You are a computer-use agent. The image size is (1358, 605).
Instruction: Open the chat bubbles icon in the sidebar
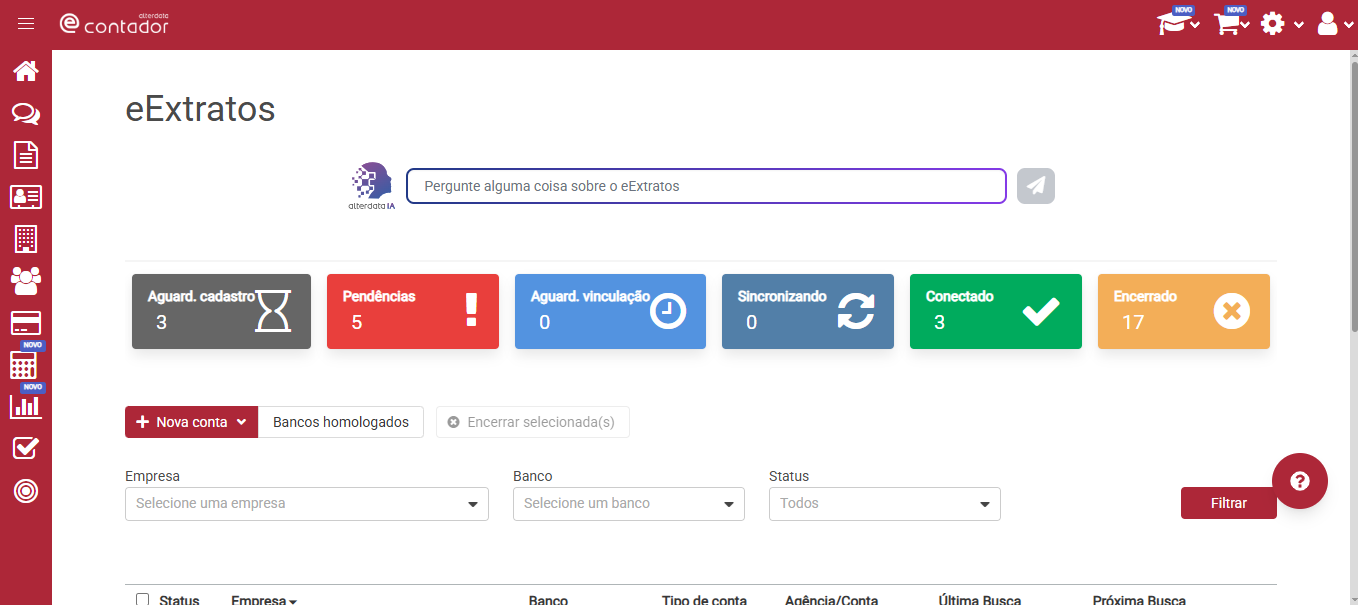25,114
